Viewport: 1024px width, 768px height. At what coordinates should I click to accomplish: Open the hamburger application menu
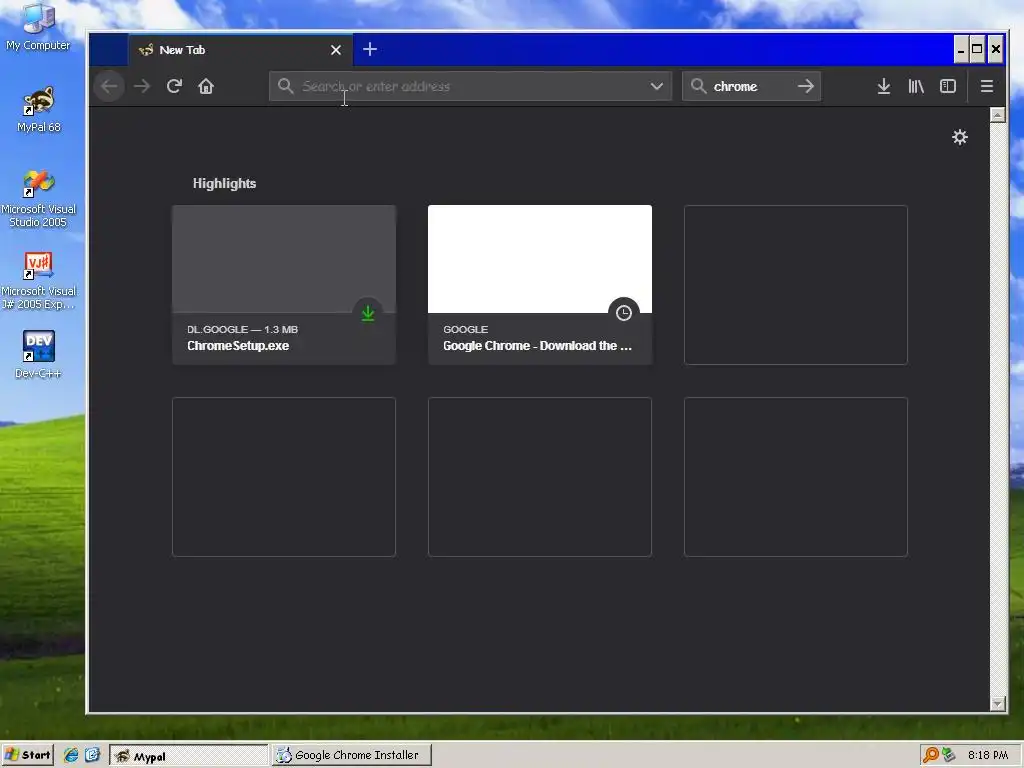point(987,86)
